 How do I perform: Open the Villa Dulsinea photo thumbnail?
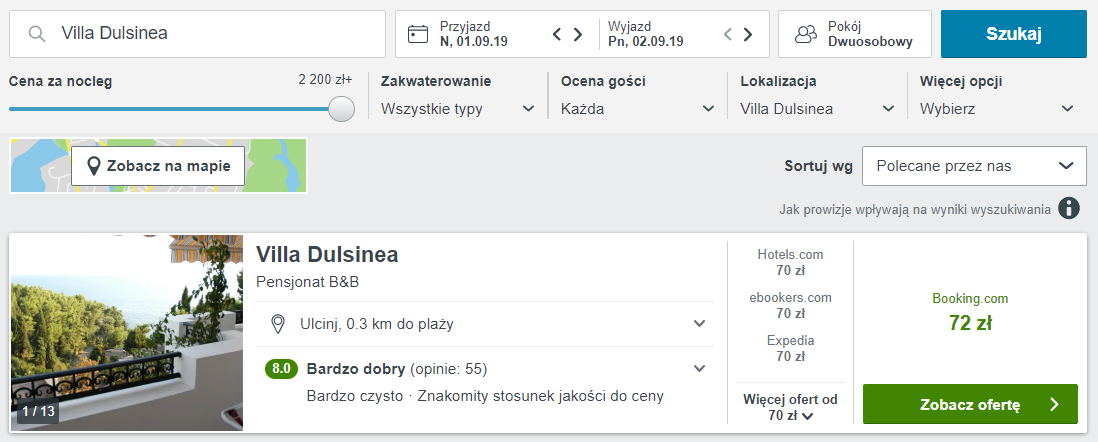pos(127,333)
